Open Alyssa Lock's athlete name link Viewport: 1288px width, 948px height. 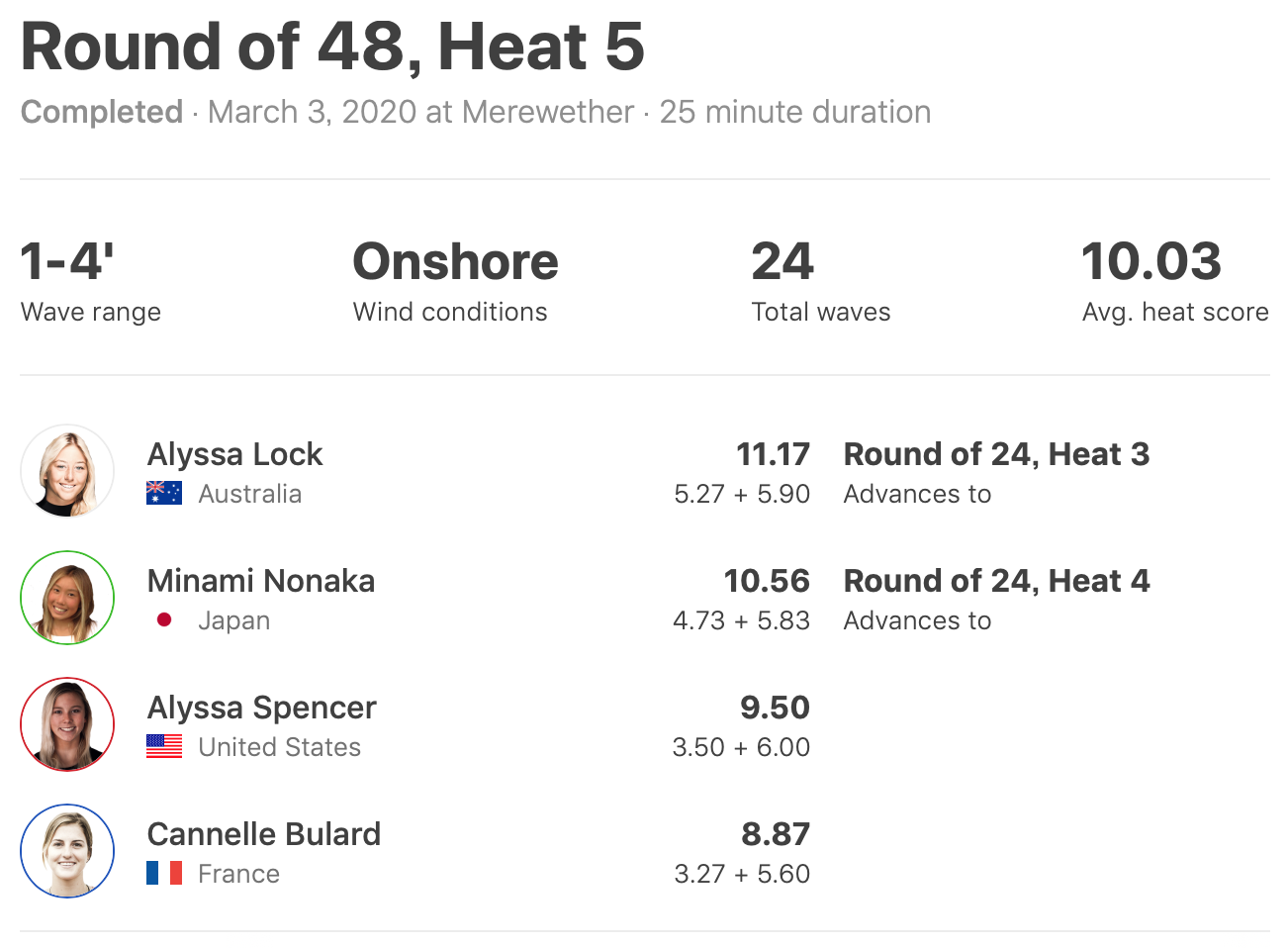pyautogui.click(x=234, y=454)
